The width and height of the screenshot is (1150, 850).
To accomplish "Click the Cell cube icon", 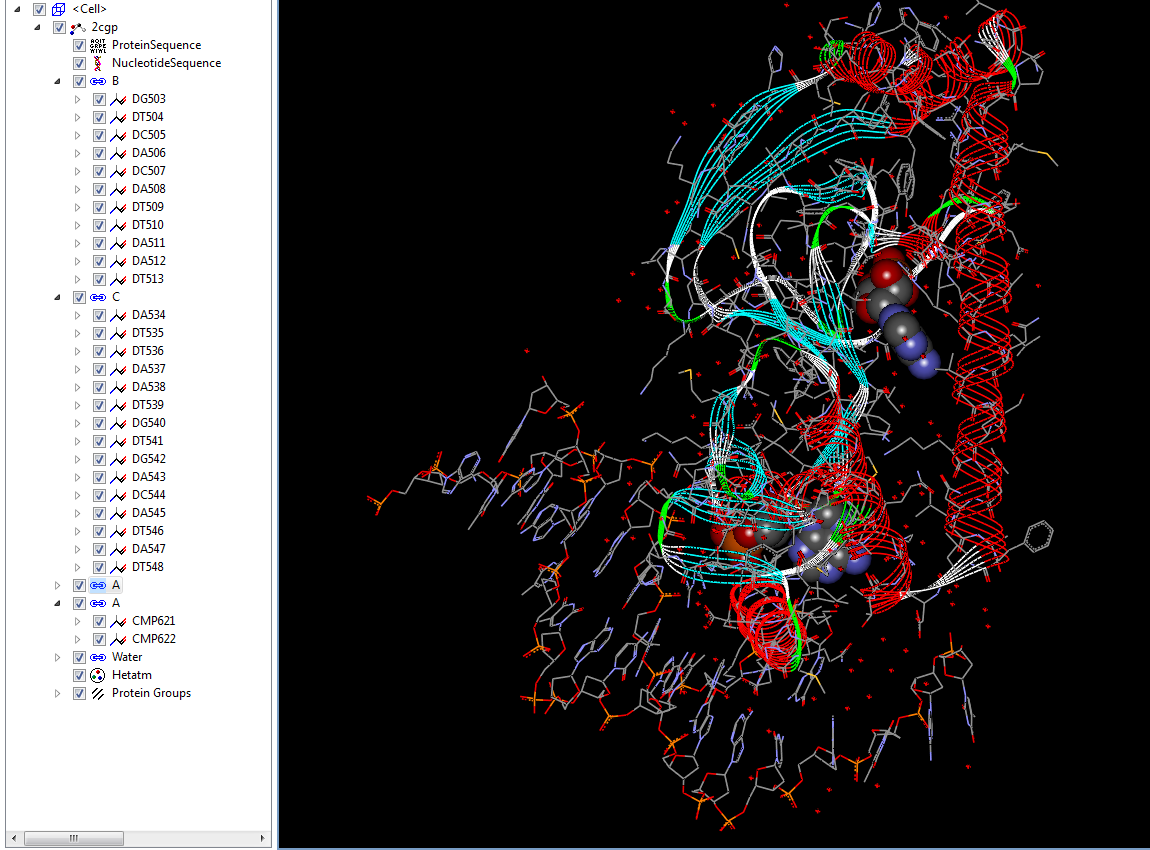I will coord(59,10).
